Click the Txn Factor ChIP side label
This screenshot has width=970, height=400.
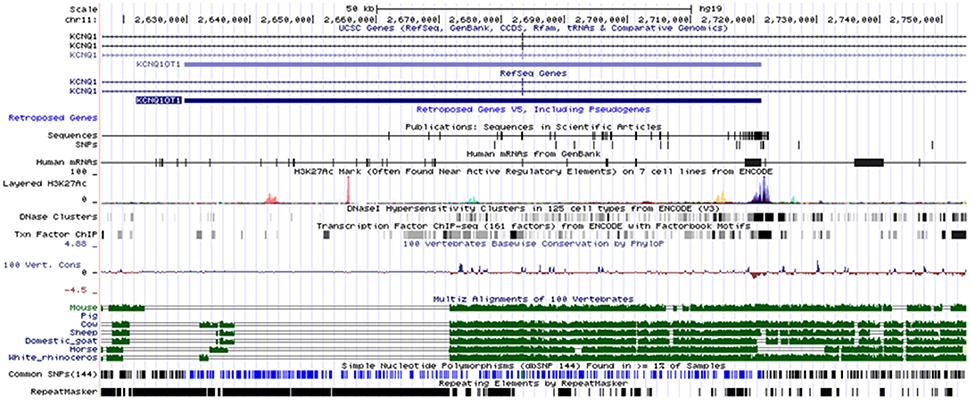point(56,234)
